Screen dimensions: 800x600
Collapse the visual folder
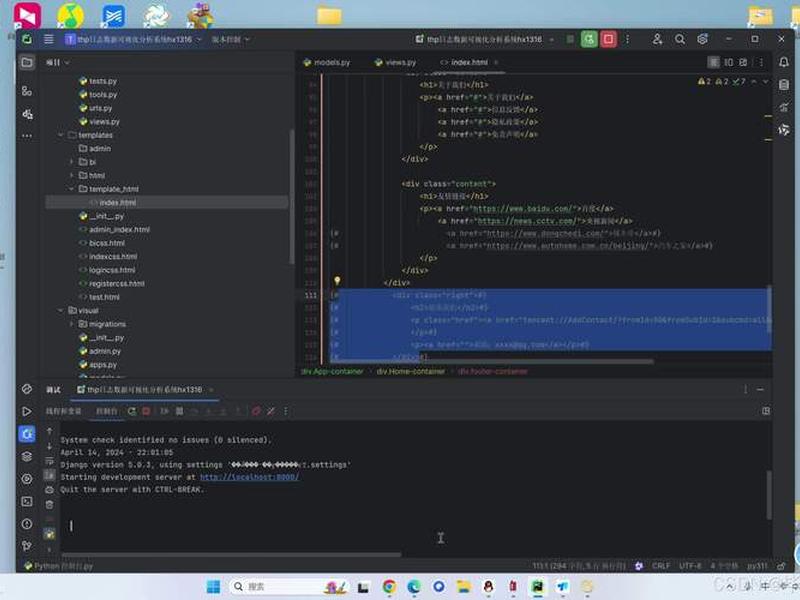61,310
